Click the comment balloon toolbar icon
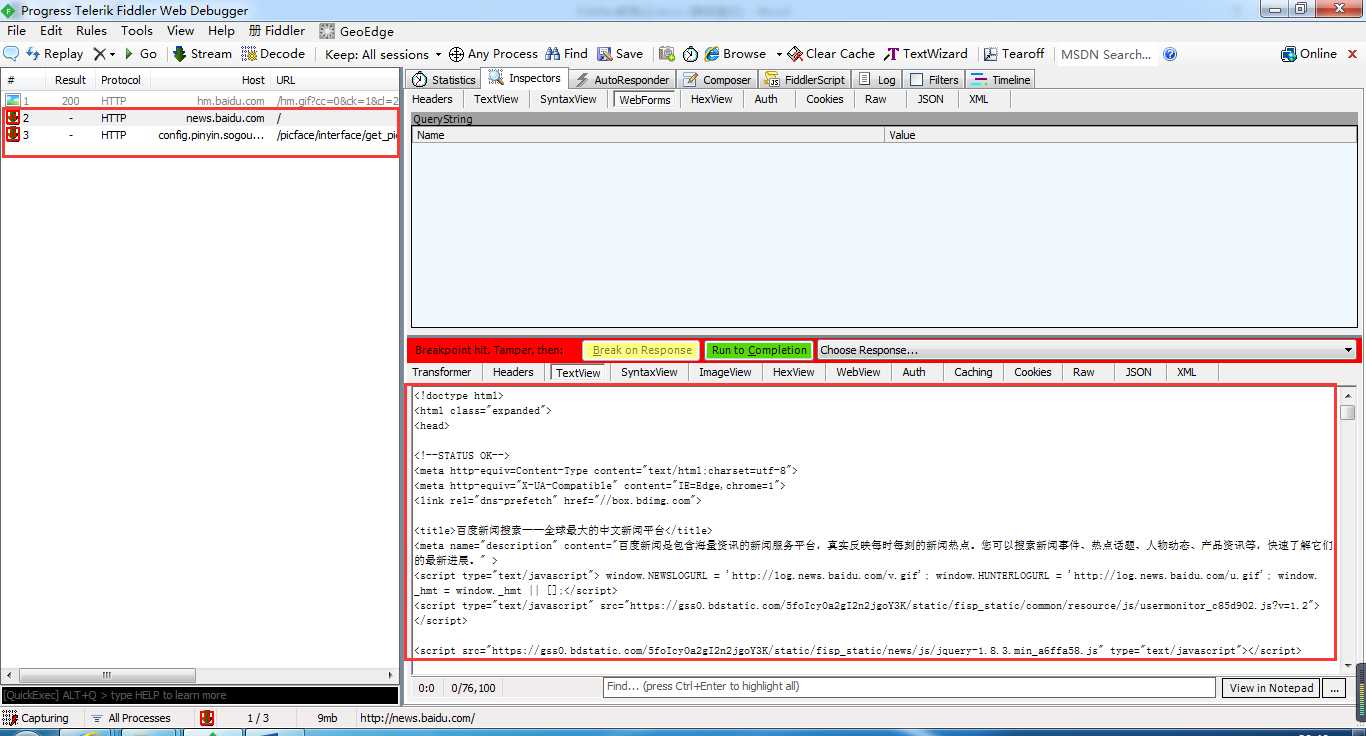This screenshot has width=1366, height=736. point(11,54)
